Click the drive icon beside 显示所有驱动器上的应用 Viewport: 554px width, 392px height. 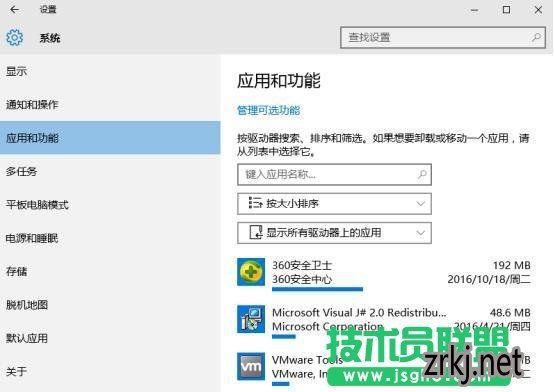pos(255,233)
